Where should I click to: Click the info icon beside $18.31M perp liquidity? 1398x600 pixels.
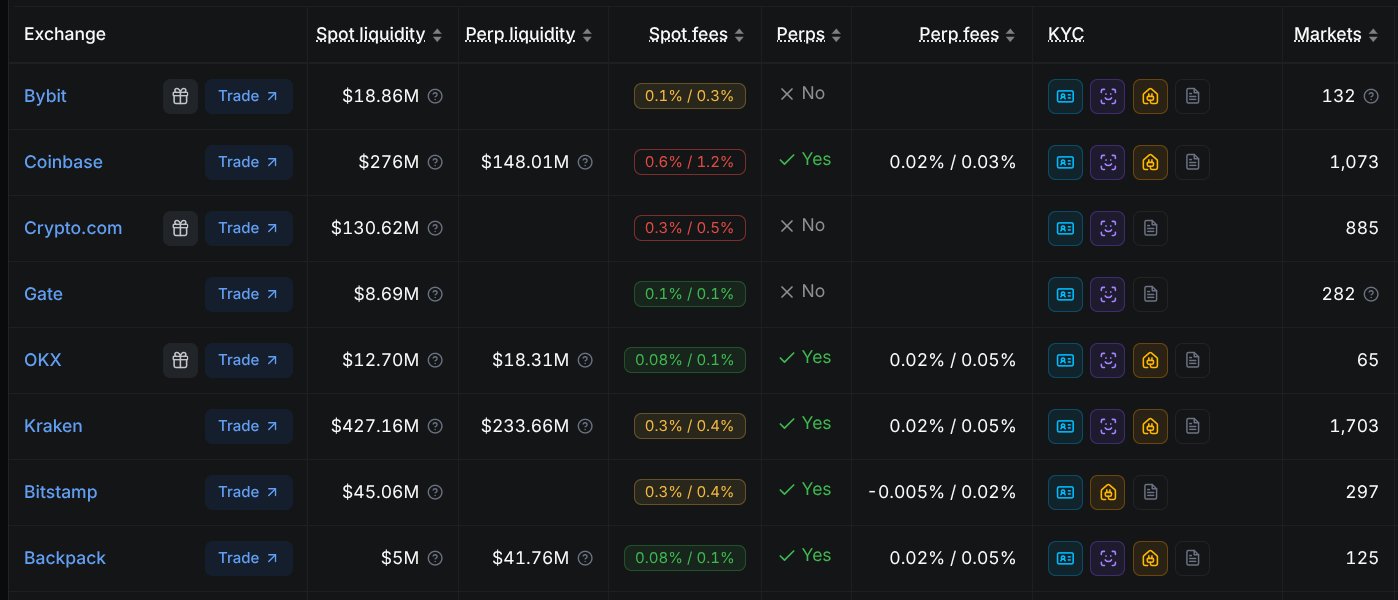click(x=585, y=360)
